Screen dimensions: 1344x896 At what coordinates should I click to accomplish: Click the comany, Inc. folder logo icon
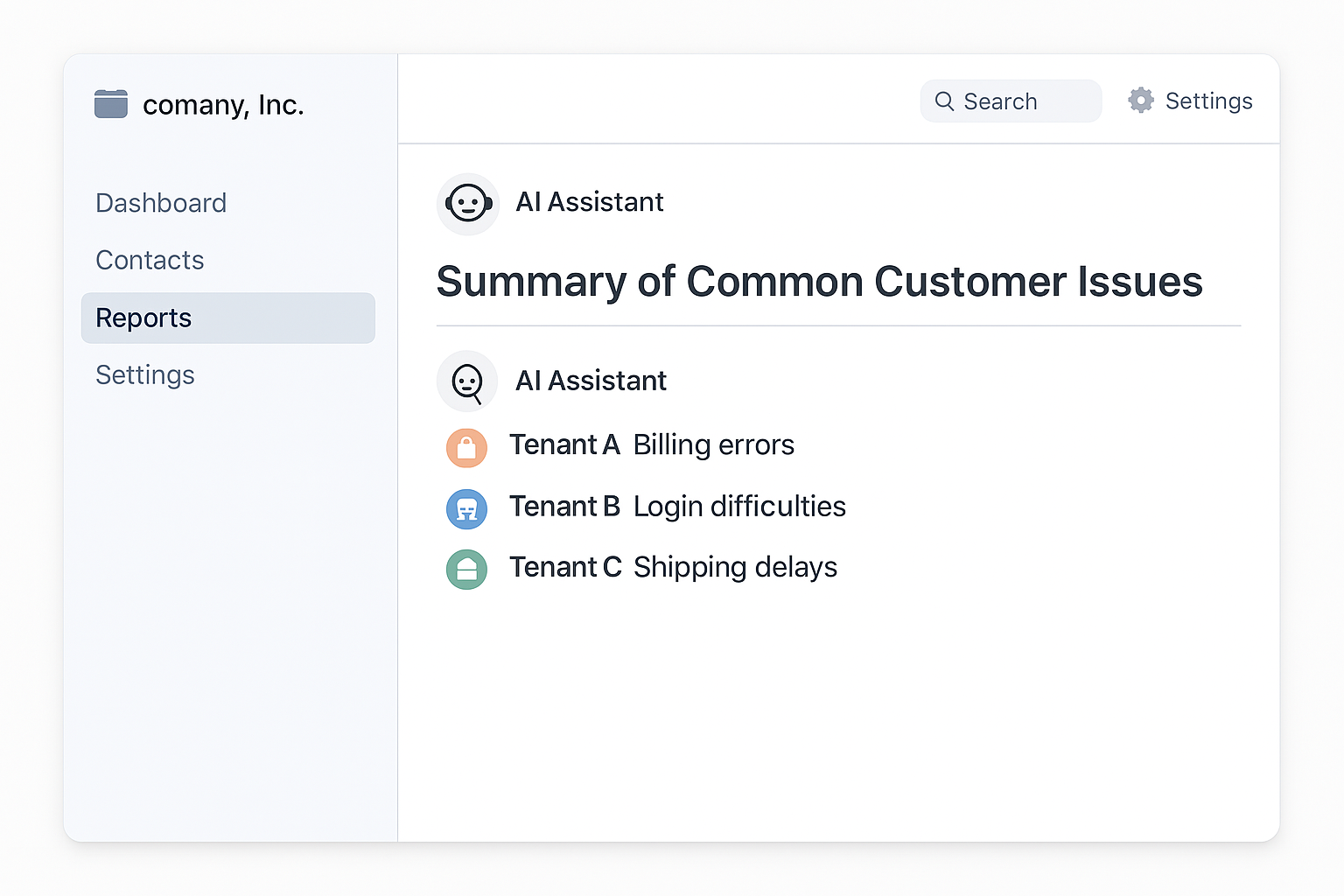click(x=111, y=103)
